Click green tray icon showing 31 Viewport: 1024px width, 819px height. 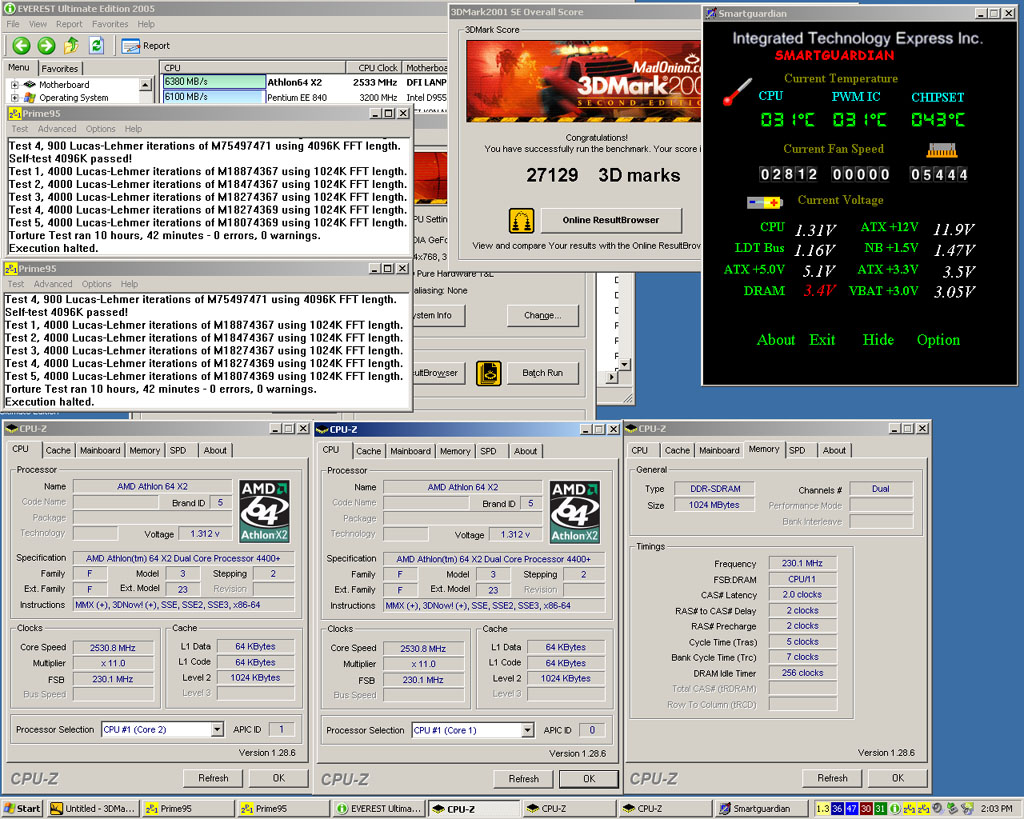tap(880, 809)
